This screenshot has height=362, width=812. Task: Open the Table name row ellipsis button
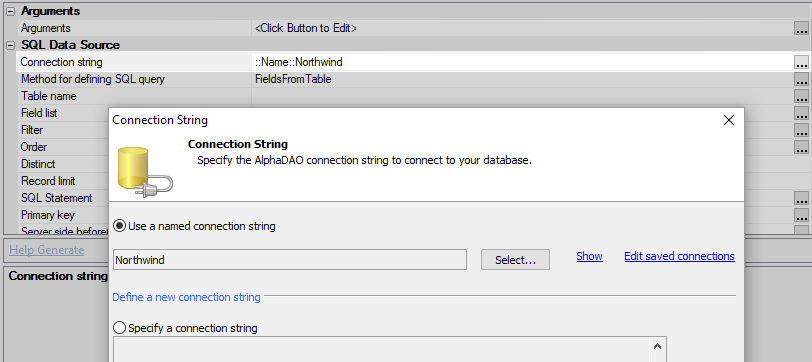[x=801, y=96]
